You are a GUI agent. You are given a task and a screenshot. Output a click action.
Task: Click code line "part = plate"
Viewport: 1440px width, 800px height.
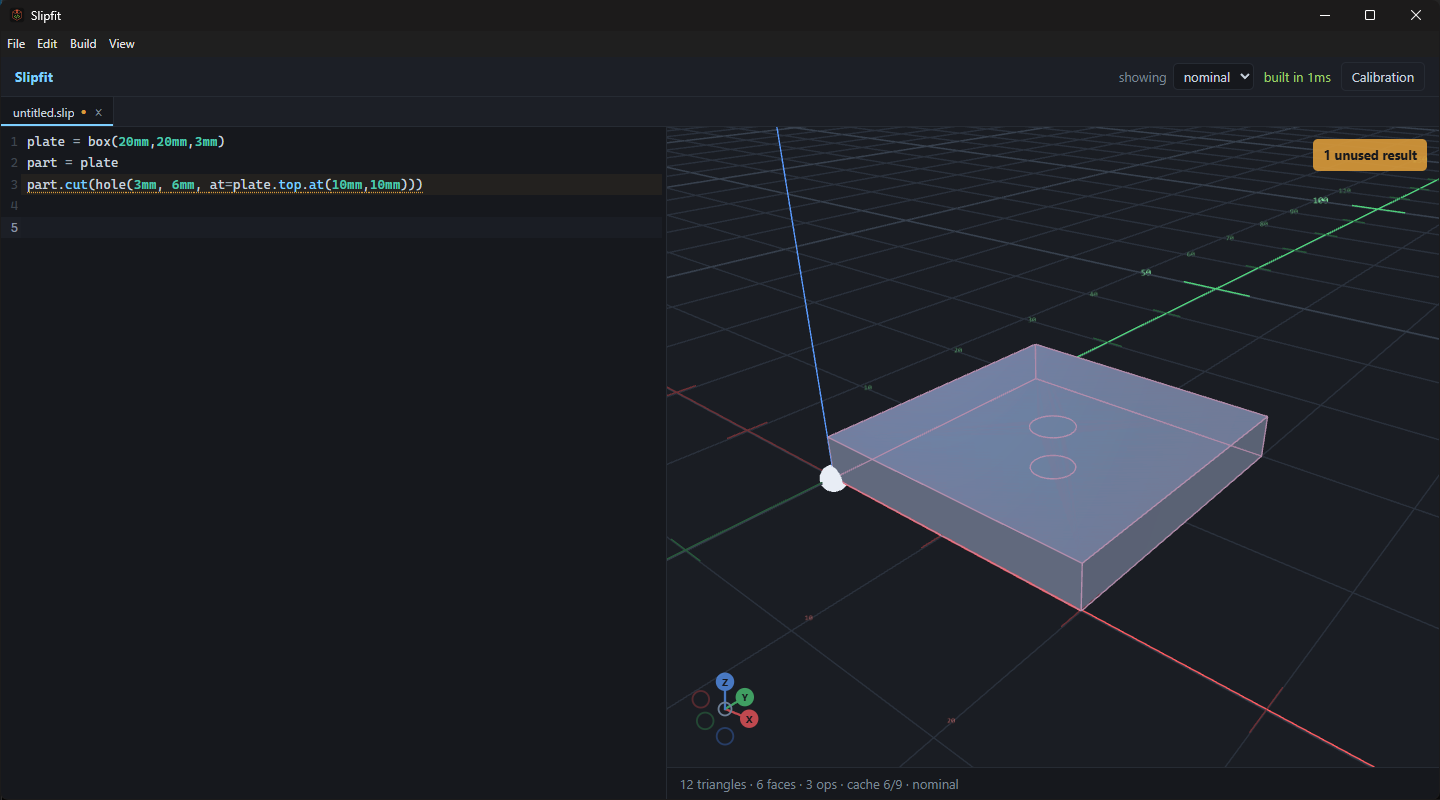[x=73, y=163]
